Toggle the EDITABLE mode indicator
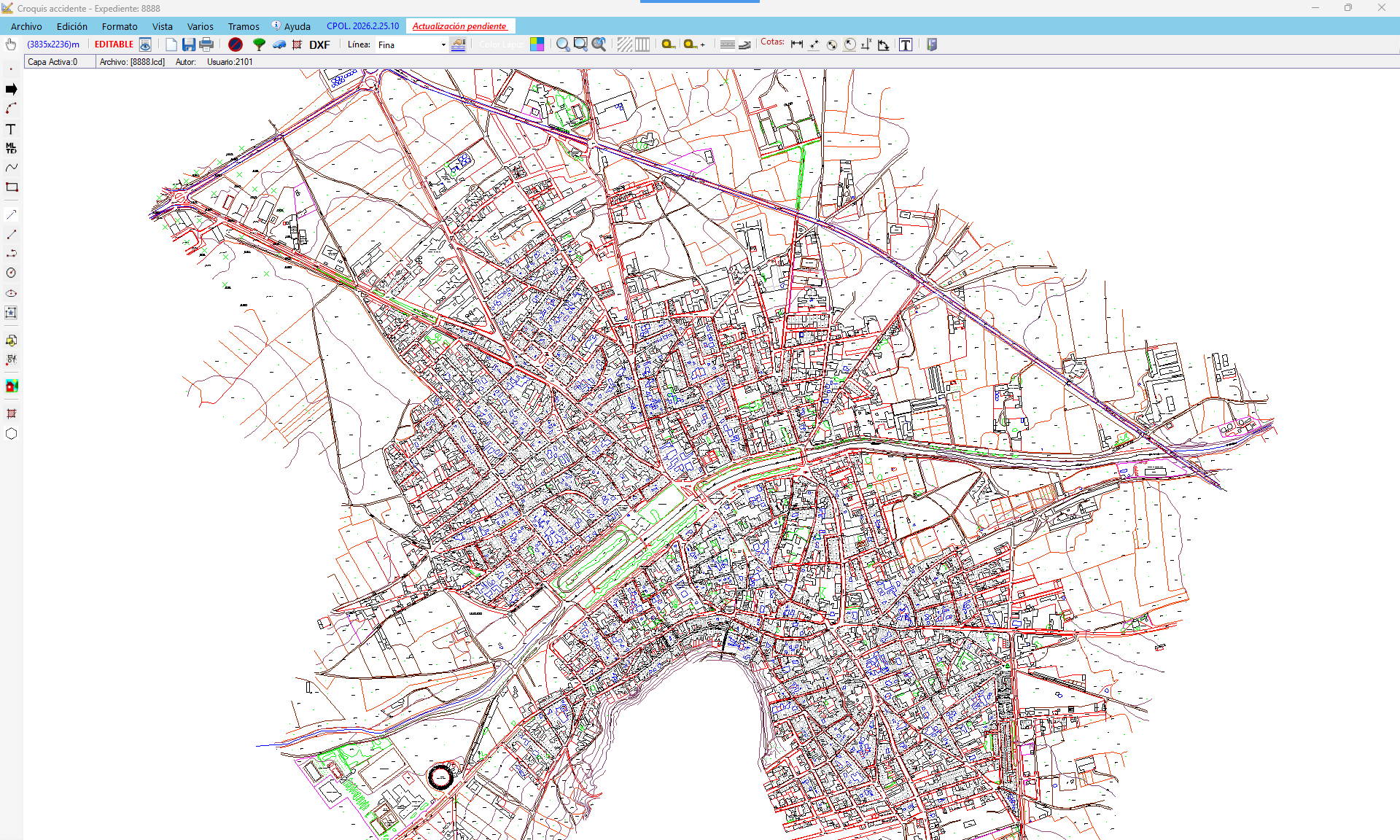Image resolution: width=1400 pixels, height=840 pixels. (x=114, y=44)
